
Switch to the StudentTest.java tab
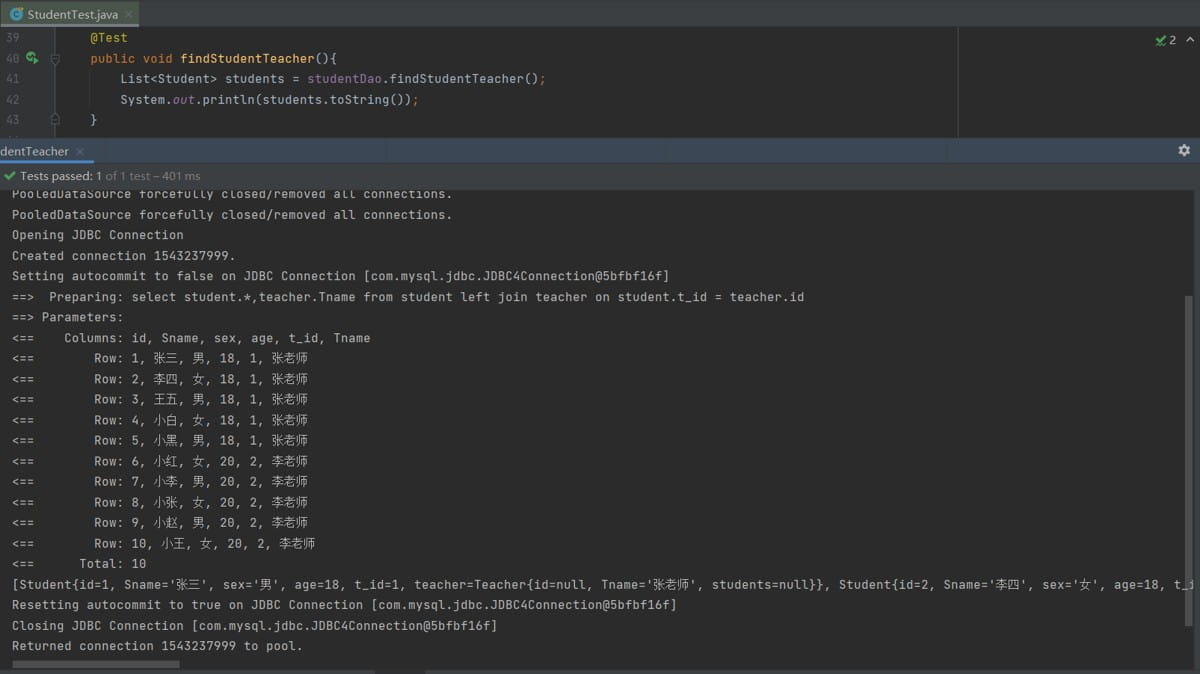(72, 14)
